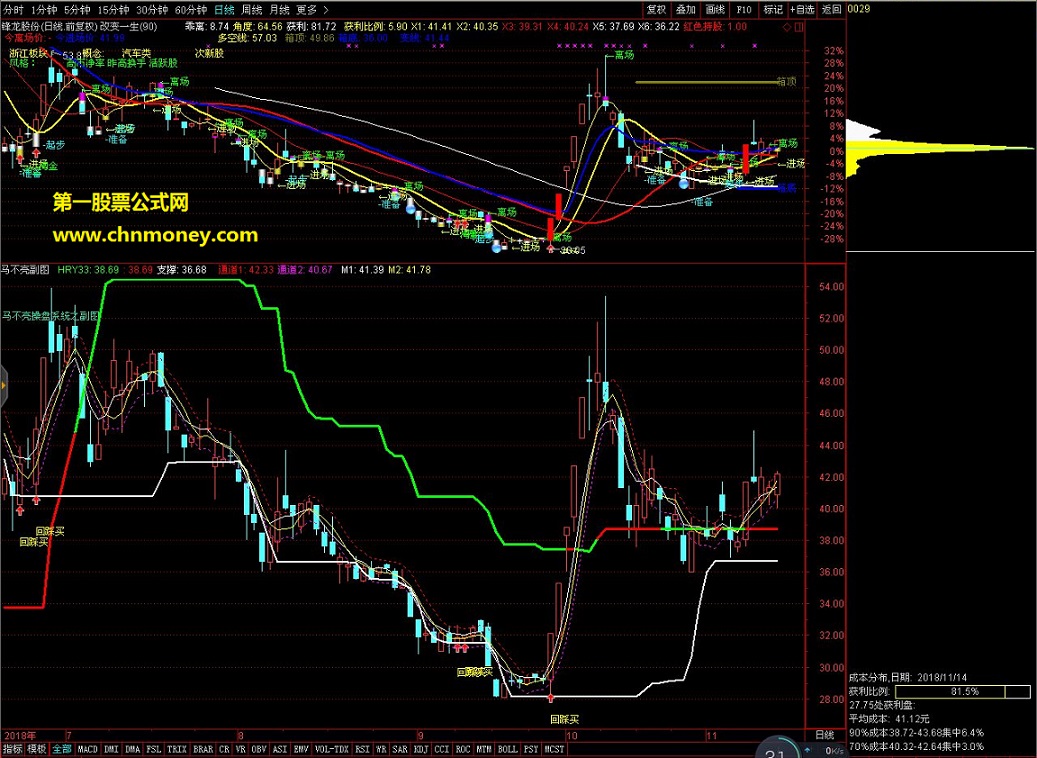The width and height of the screenshot is (1037, 758).
Task: Open the 更多 periods dropdown
Action: click(307, 9)
